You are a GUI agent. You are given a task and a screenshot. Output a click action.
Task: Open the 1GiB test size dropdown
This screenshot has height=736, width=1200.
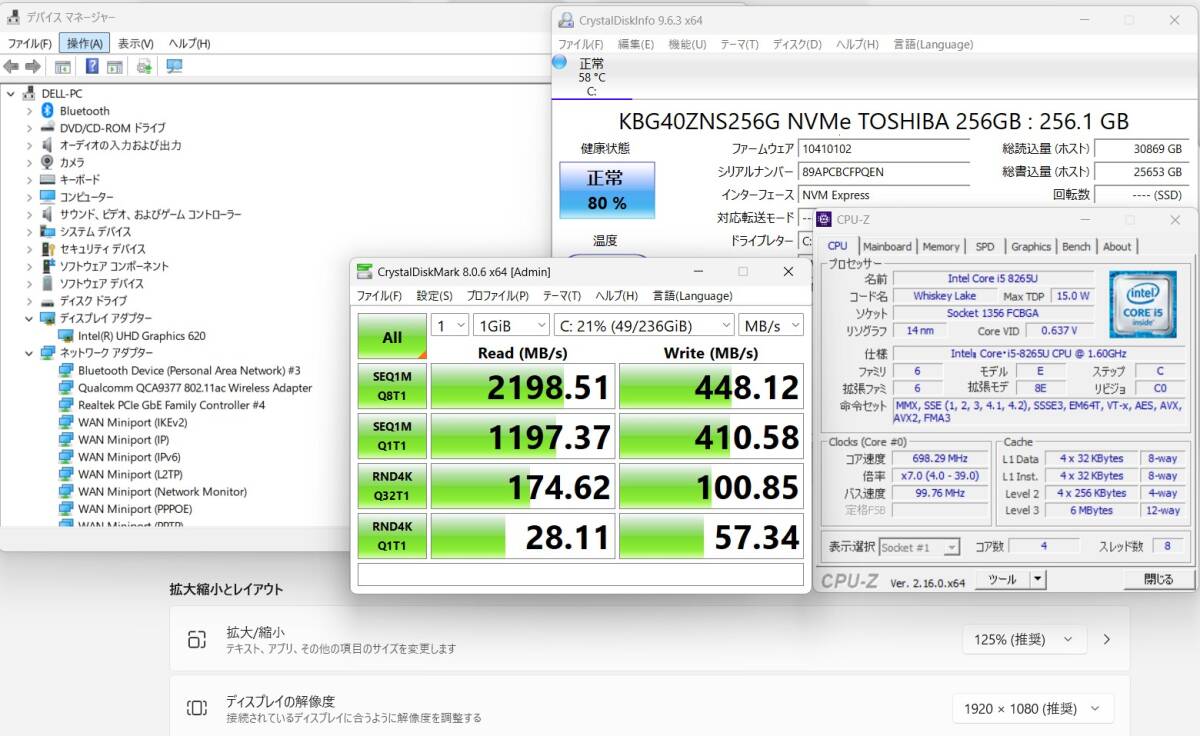click(x=511, y=325)
